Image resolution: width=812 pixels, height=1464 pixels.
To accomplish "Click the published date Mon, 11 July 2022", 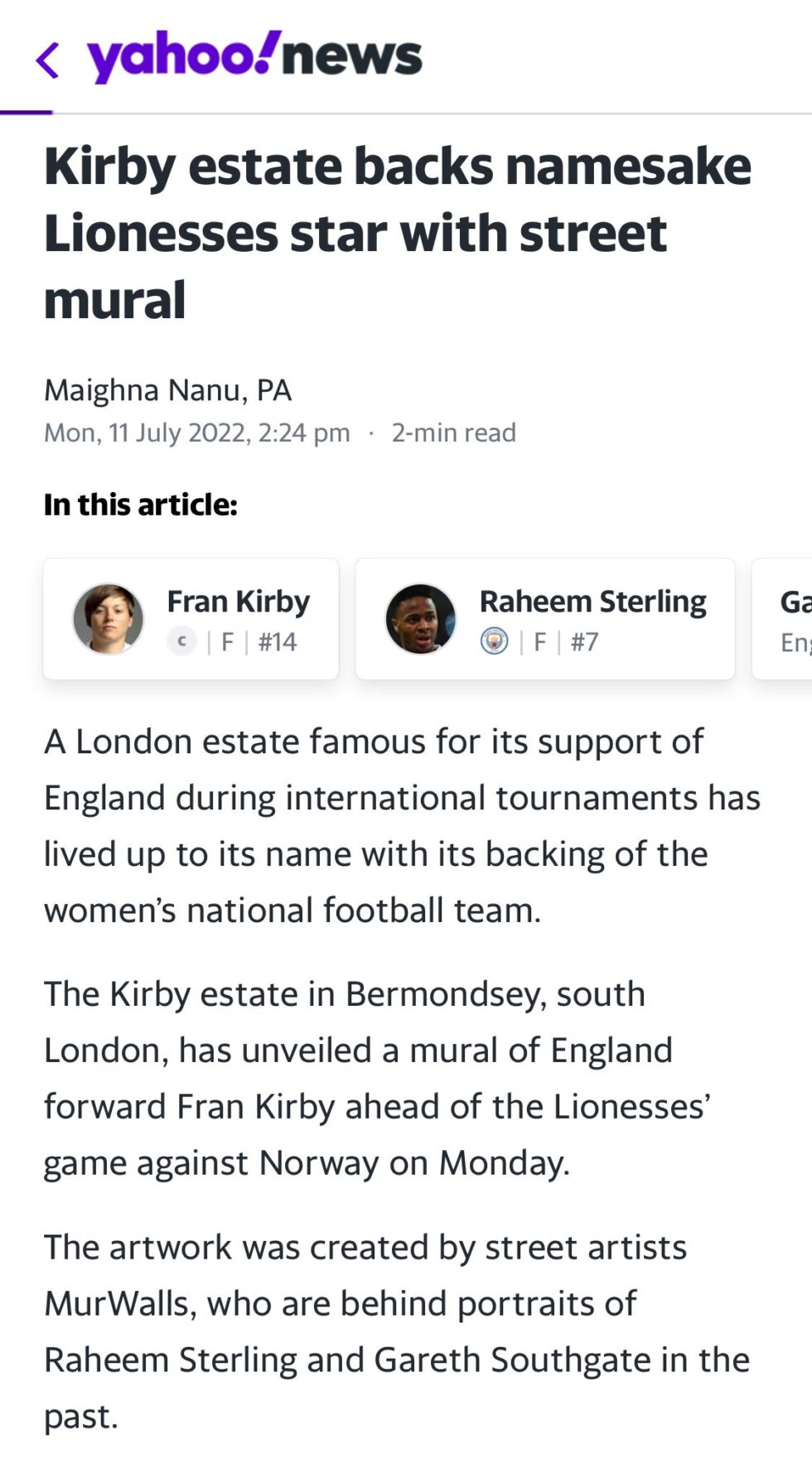I will (x=196, y=432).
